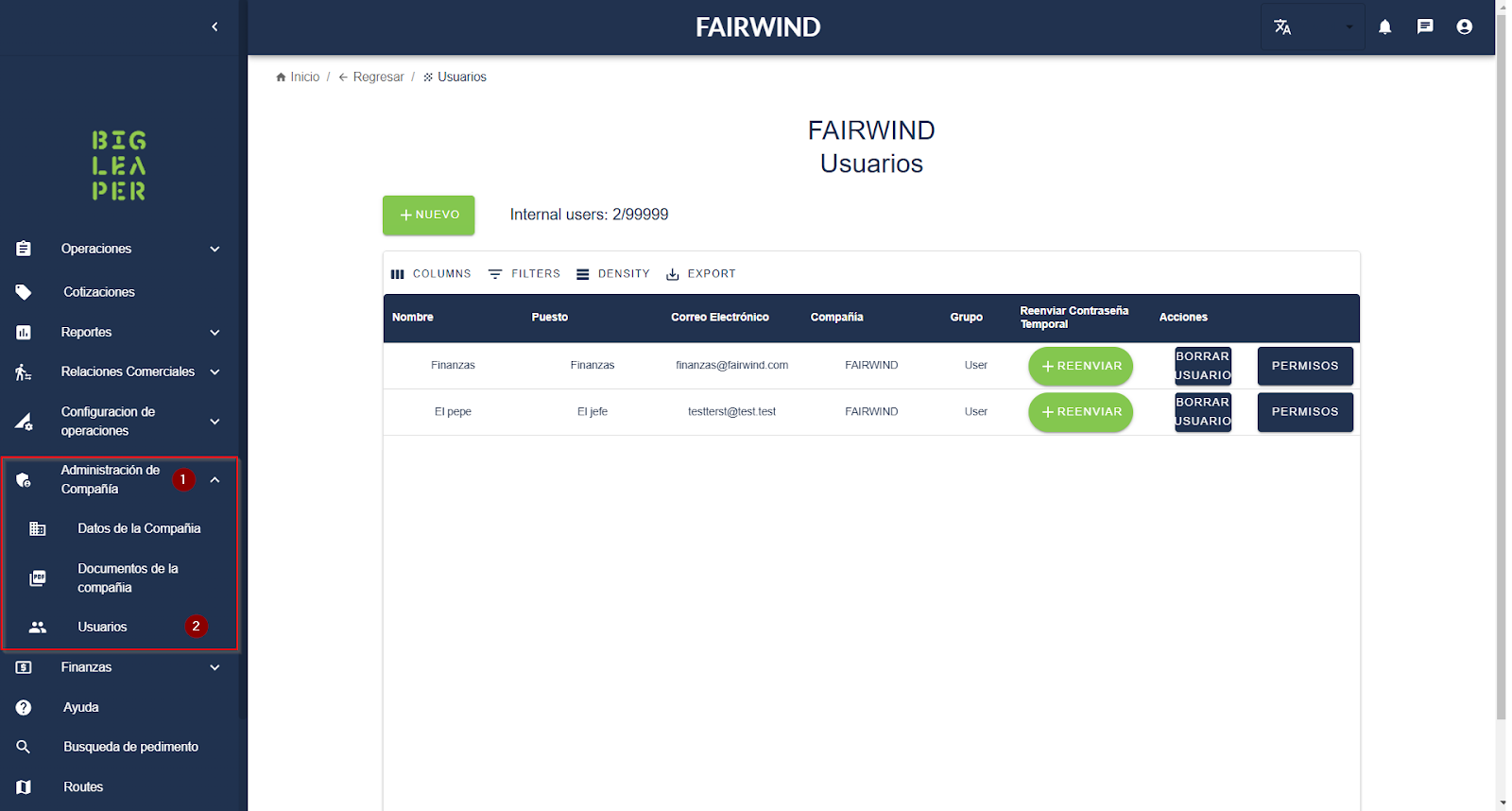Sort by Puesto column header
The height and width of the screenshot is (811, 1512).
pyautogui.click(x=550, y=318)
